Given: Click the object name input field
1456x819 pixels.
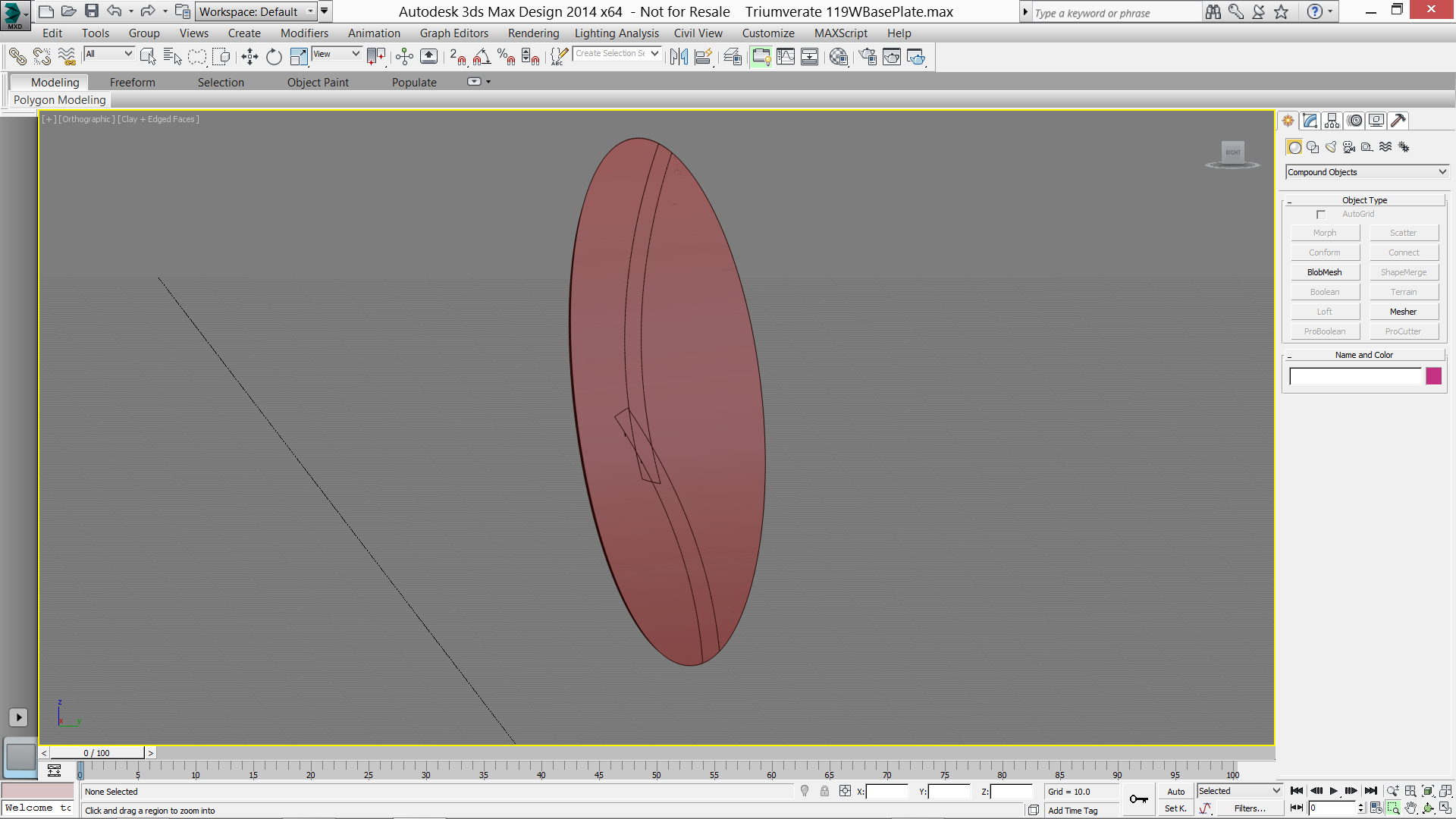Looking at the screenshot, I should click(1355, 376).
